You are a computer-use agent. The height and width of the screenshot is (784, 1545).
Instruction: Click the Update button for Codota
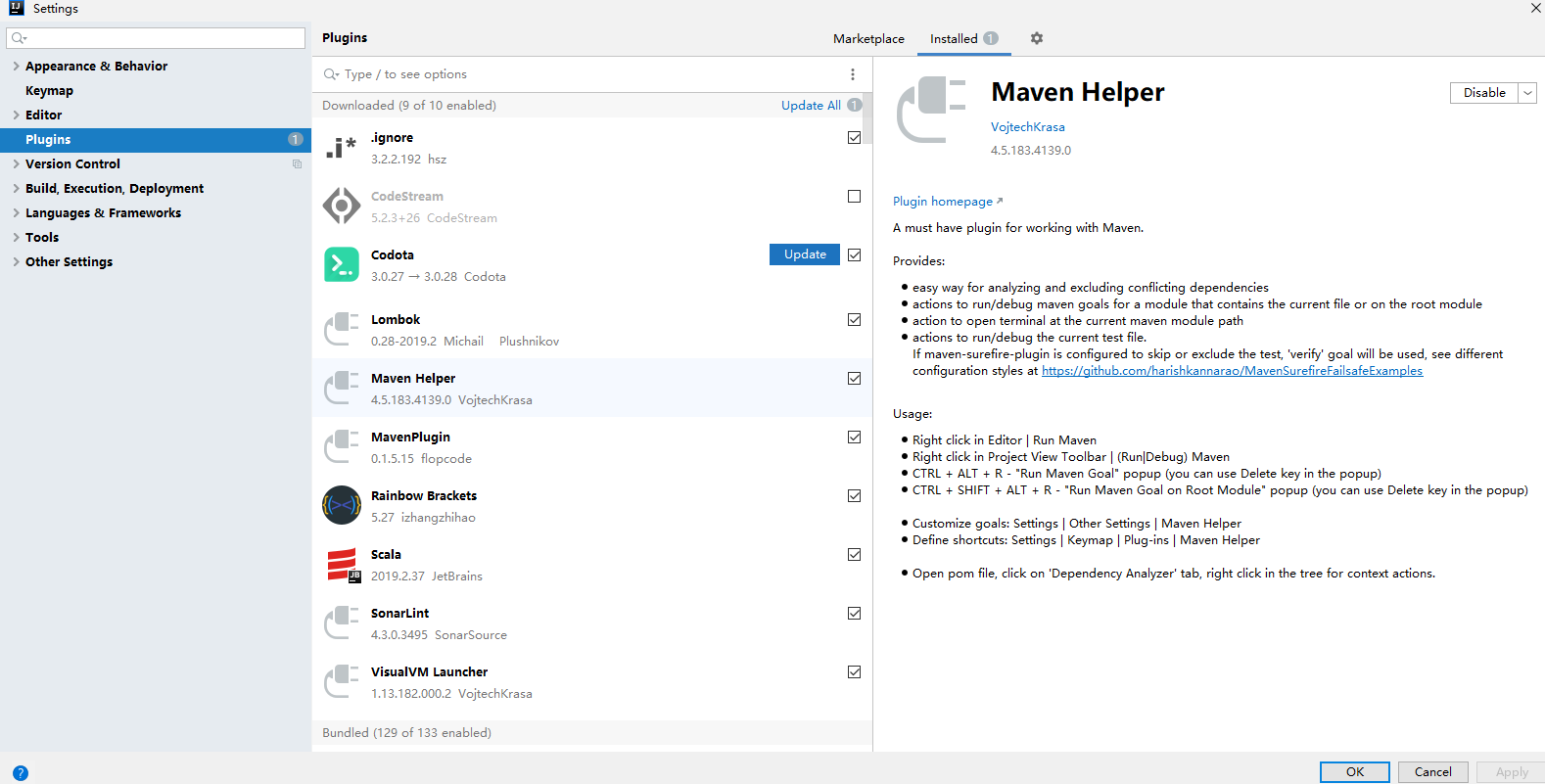pyautogui.click(x=805, y=254)
